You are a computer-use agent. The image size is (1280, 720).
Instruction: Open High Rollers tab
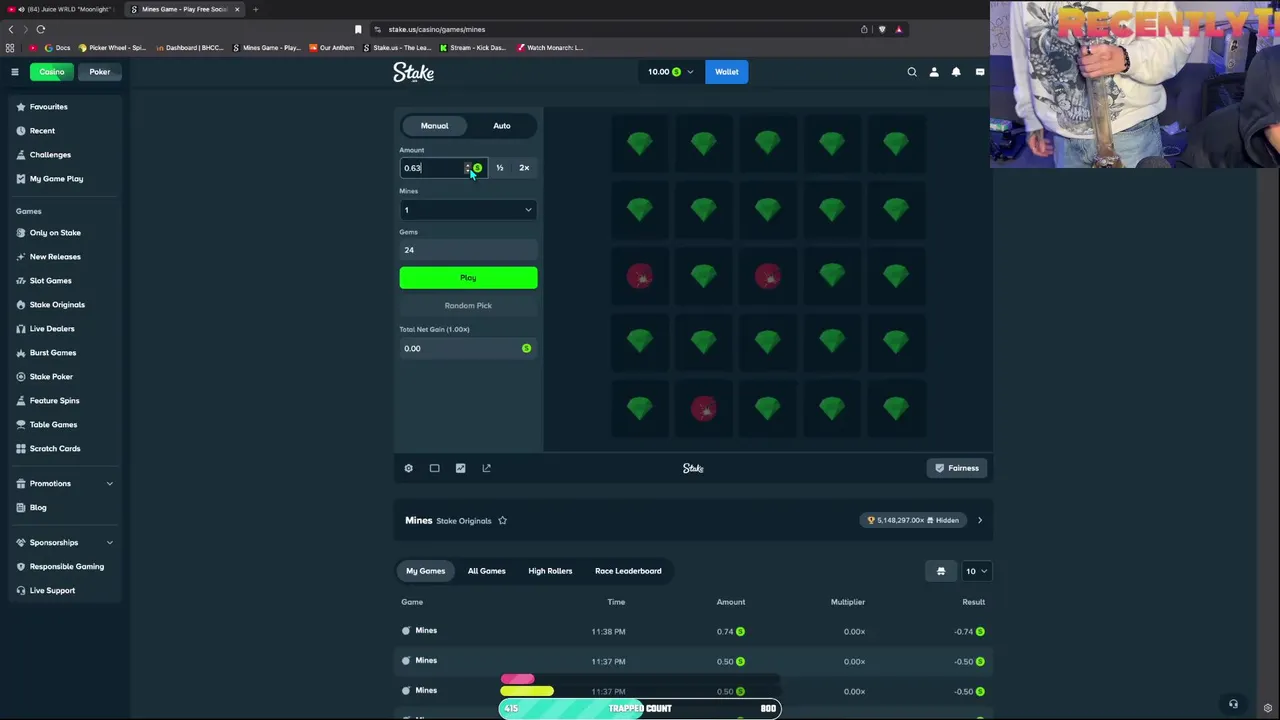pos(550,571)
